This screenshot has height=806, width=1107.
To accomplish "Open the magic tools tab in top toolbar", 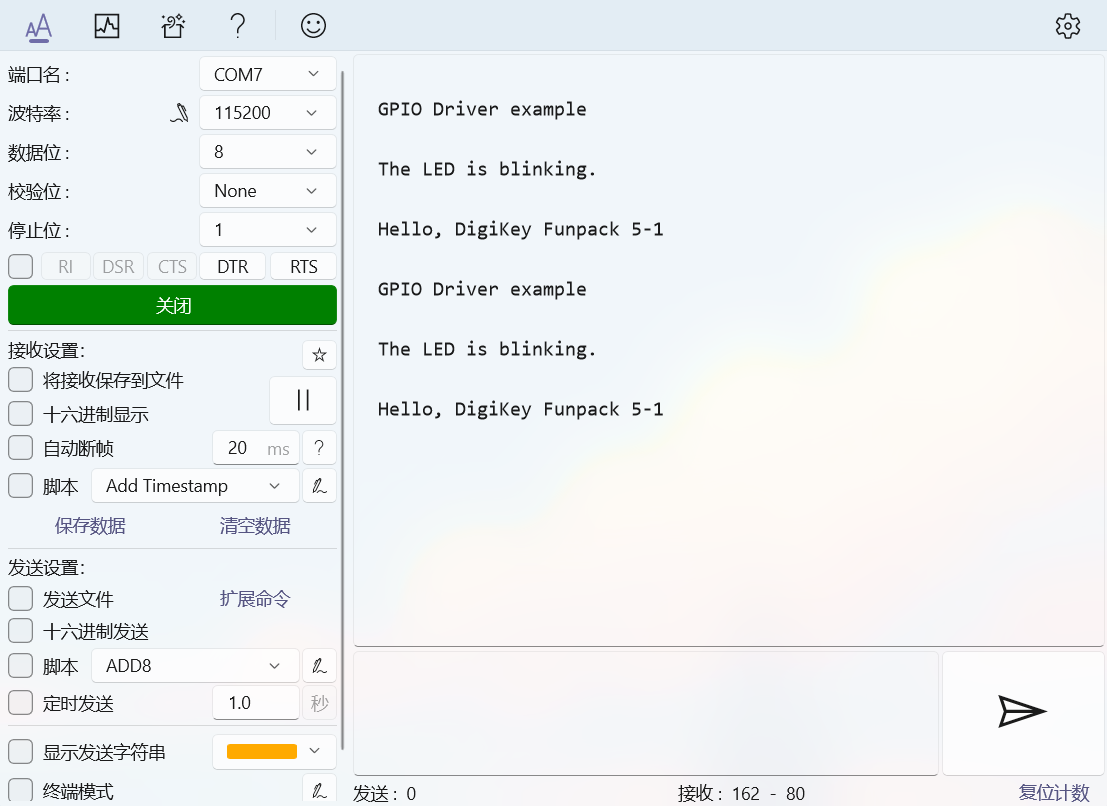I will tap(172, 26).
